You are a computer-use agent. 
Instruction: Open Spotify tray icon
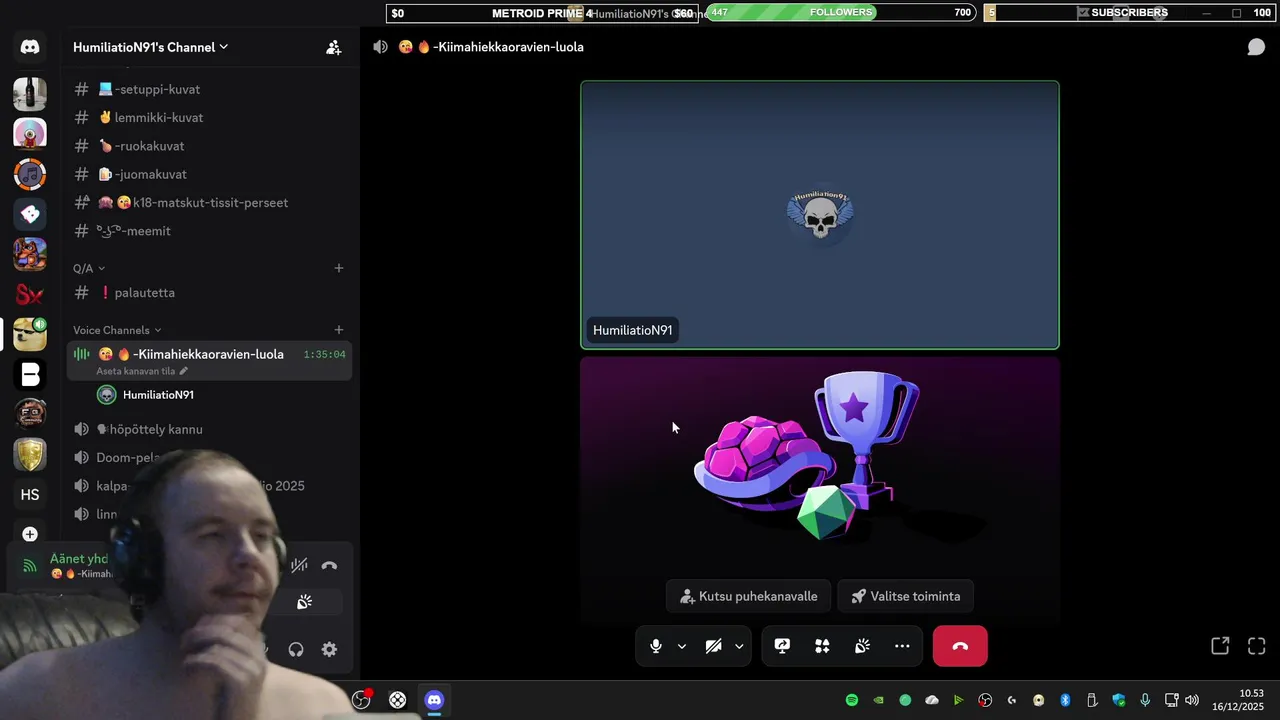[x=852, y=700]
